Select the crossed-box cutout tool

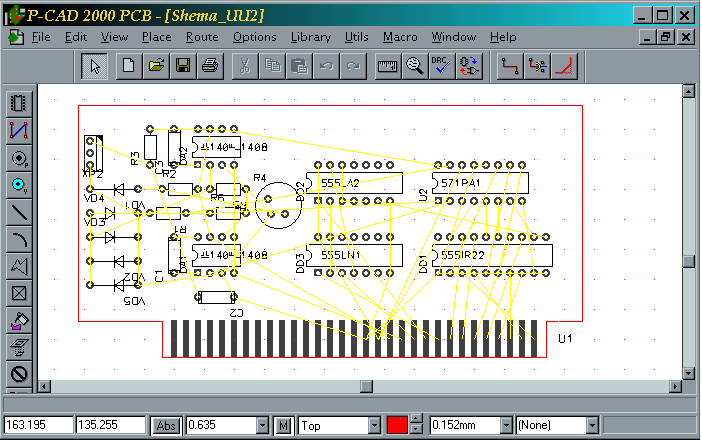tap(19, 294)
